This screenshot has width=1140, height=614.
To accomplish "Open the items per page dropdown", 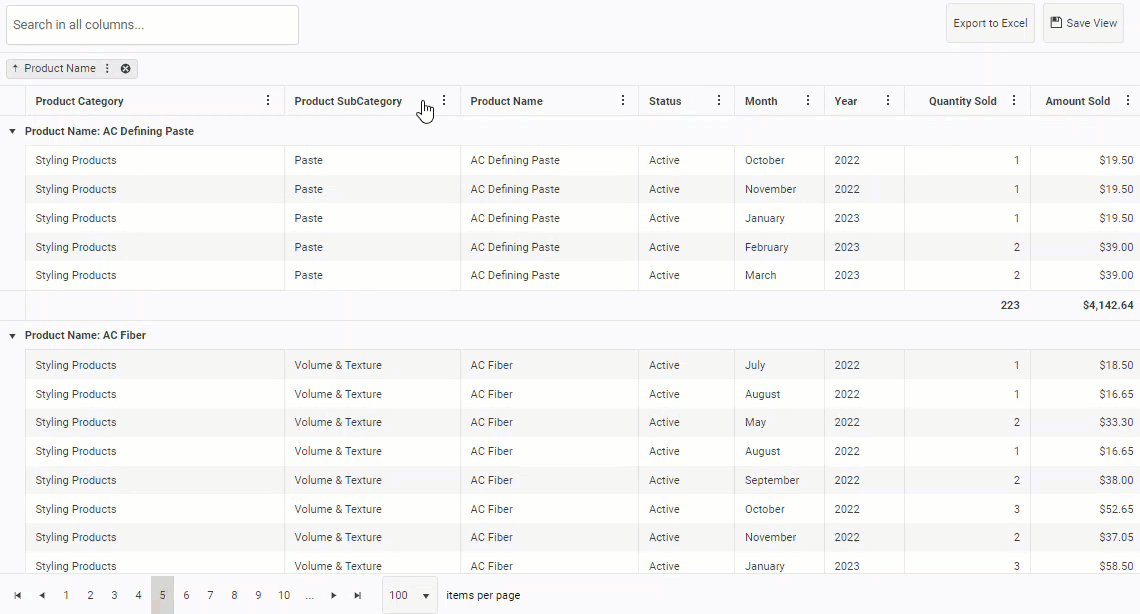I will [x=410, y=595].
